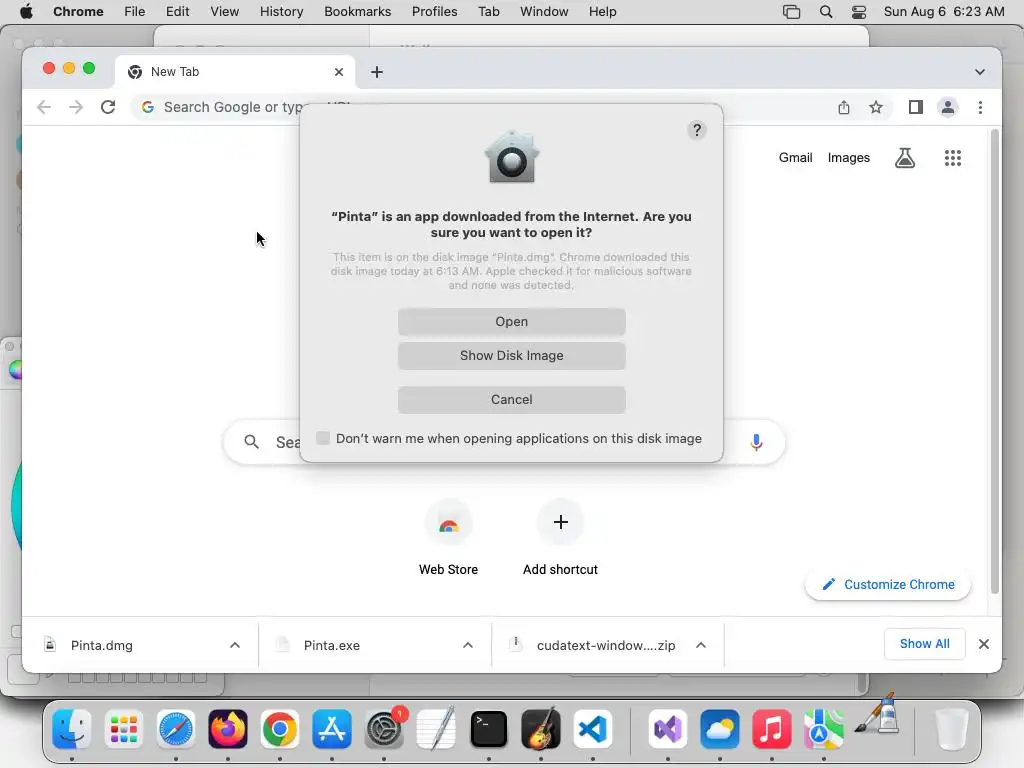Open Visual Studio Code from Dock
The width and height of the screenshot is (1024, 768).
click(x=592, y=728)
